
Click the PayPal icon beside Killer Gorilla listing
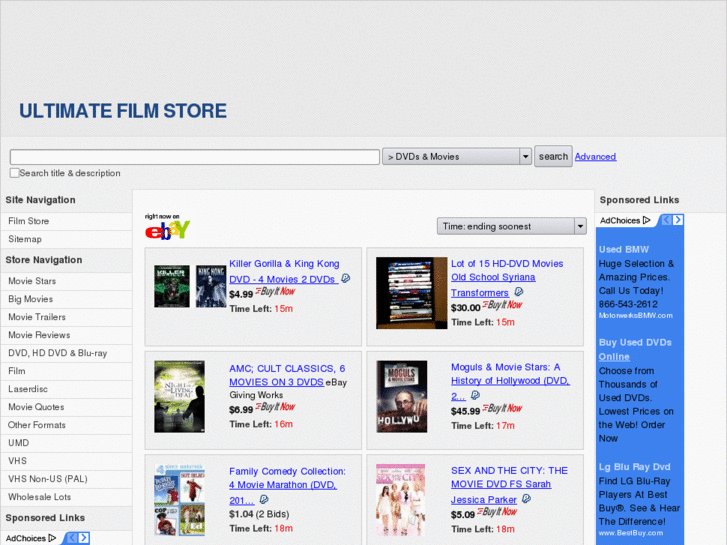click(x=345, y=278)
